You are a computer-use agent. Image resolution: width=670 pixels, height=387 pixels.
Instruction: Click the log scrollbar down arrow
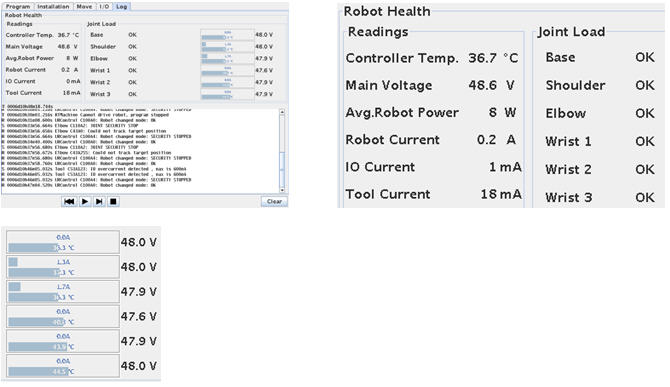tap(282, 190)
